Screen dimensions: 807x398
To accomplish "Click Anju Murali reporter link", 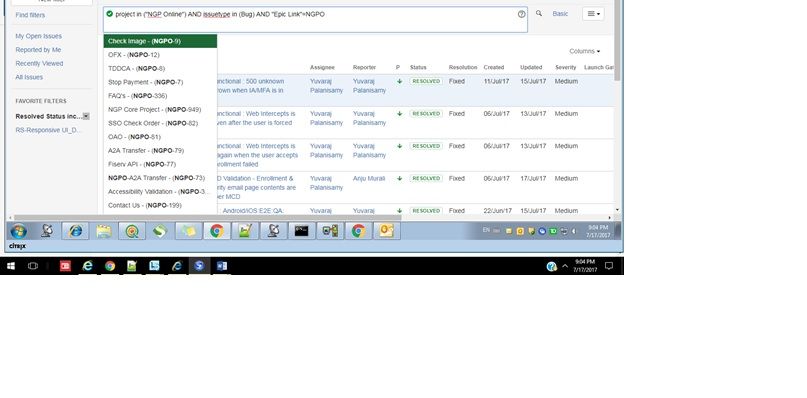I will (x=369, y=179).
